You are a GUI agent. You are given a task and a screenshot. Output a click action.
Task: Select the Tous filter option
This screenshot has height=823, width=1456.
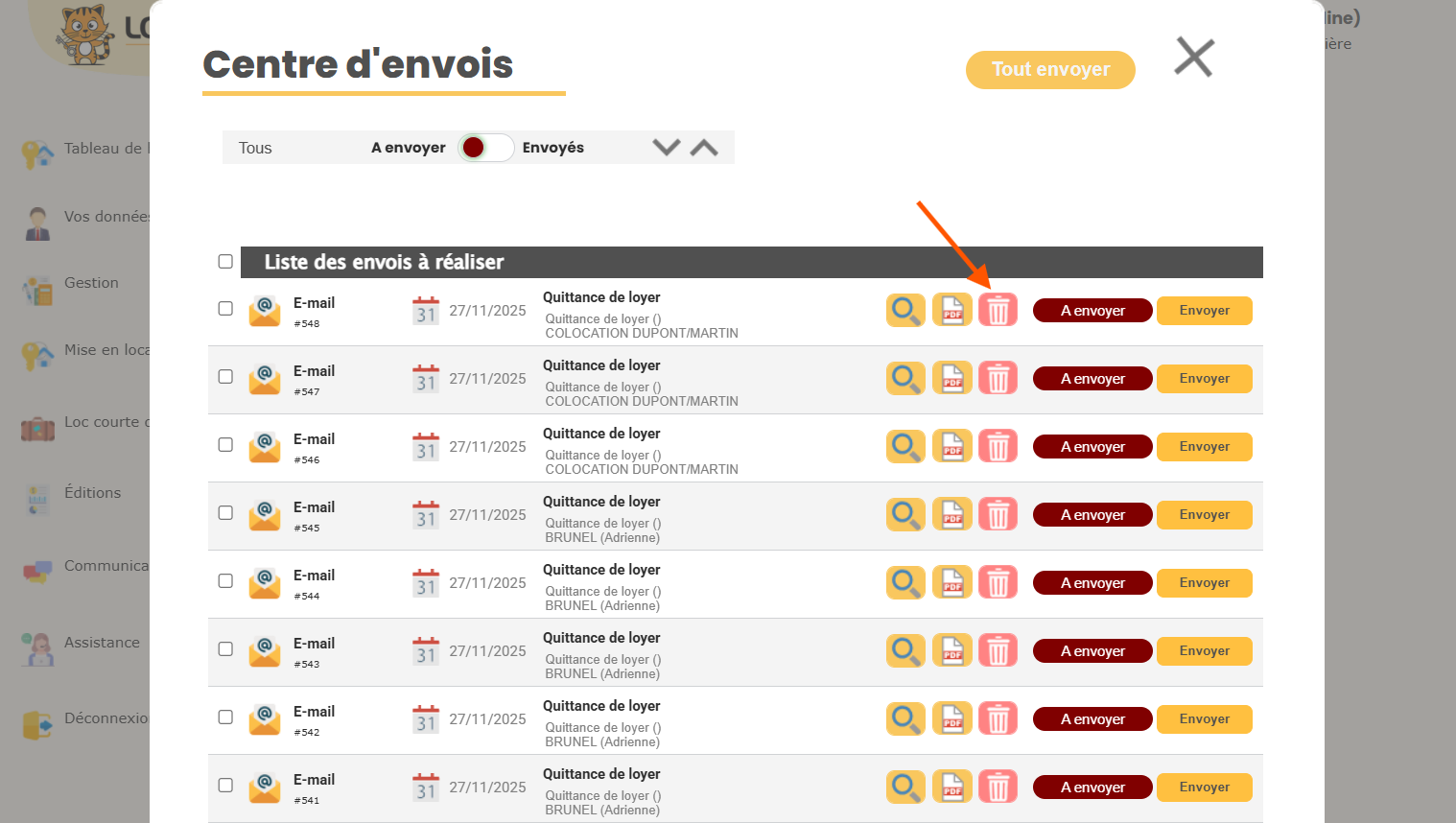click(255, 148)
